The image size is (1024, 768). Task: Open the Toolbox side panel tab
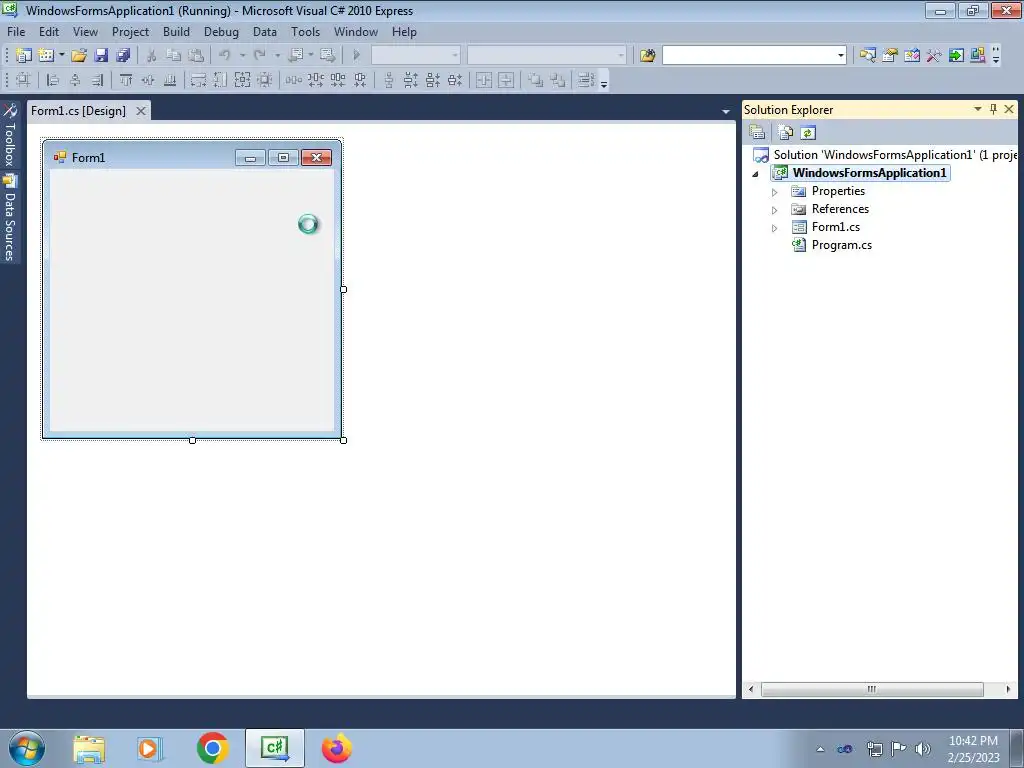10,136
